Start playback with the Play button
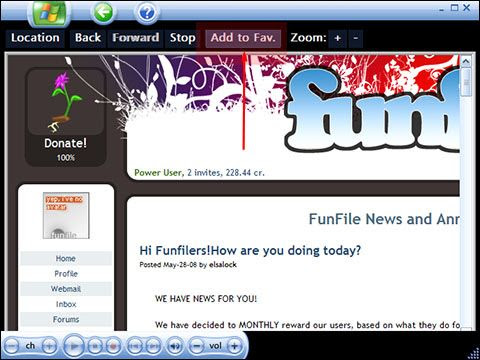480x360 pixels. [74, 346]
